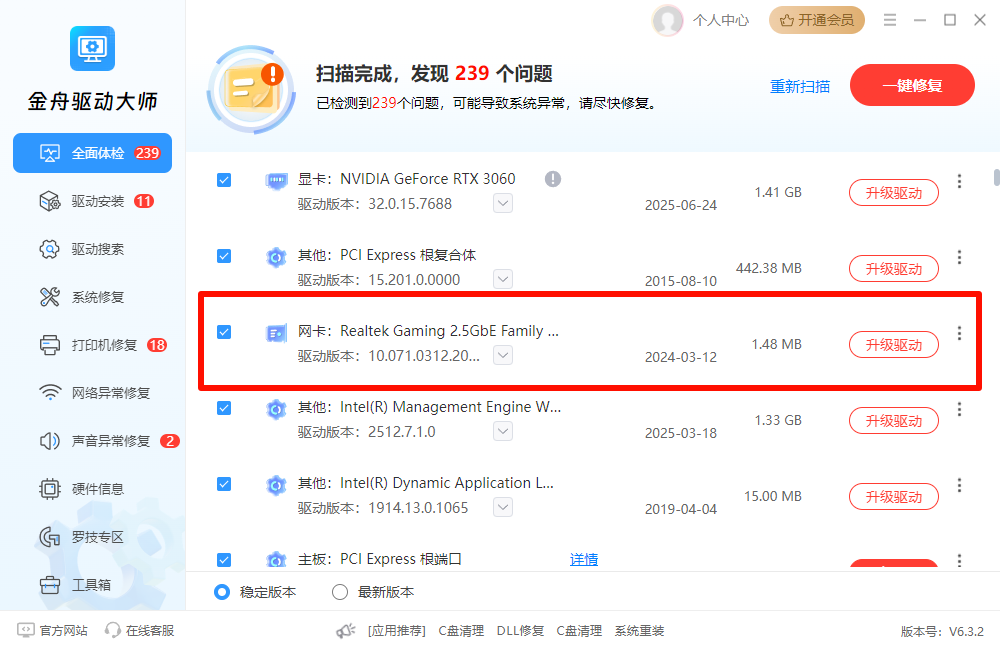Uncheck the PCI Express 根复合体 checkbox
This screenshot has width=1000, height=650.
pos(224,256)
